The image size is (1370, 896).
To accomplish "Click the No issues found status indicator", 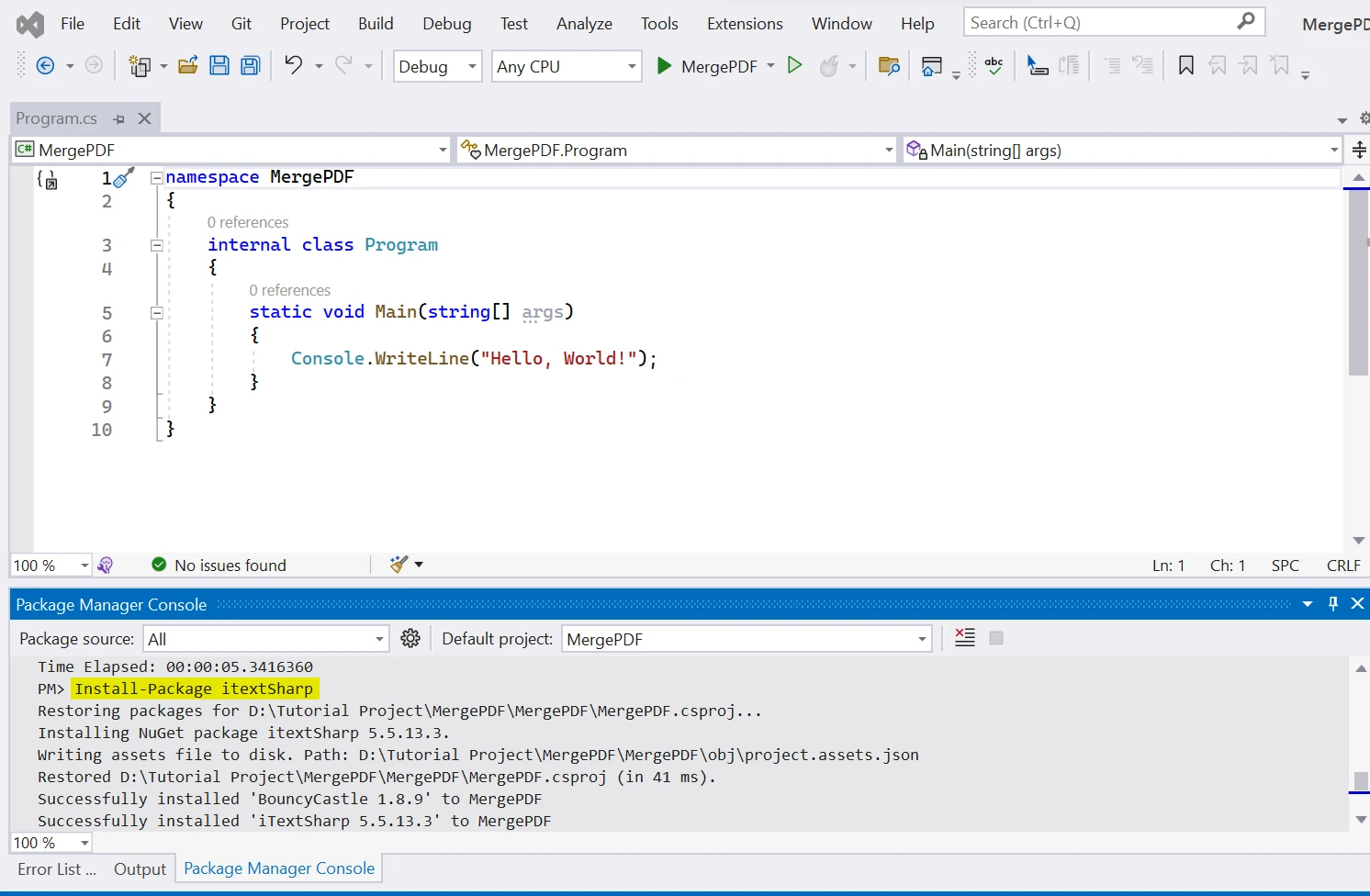I will (x=219, y=566).
